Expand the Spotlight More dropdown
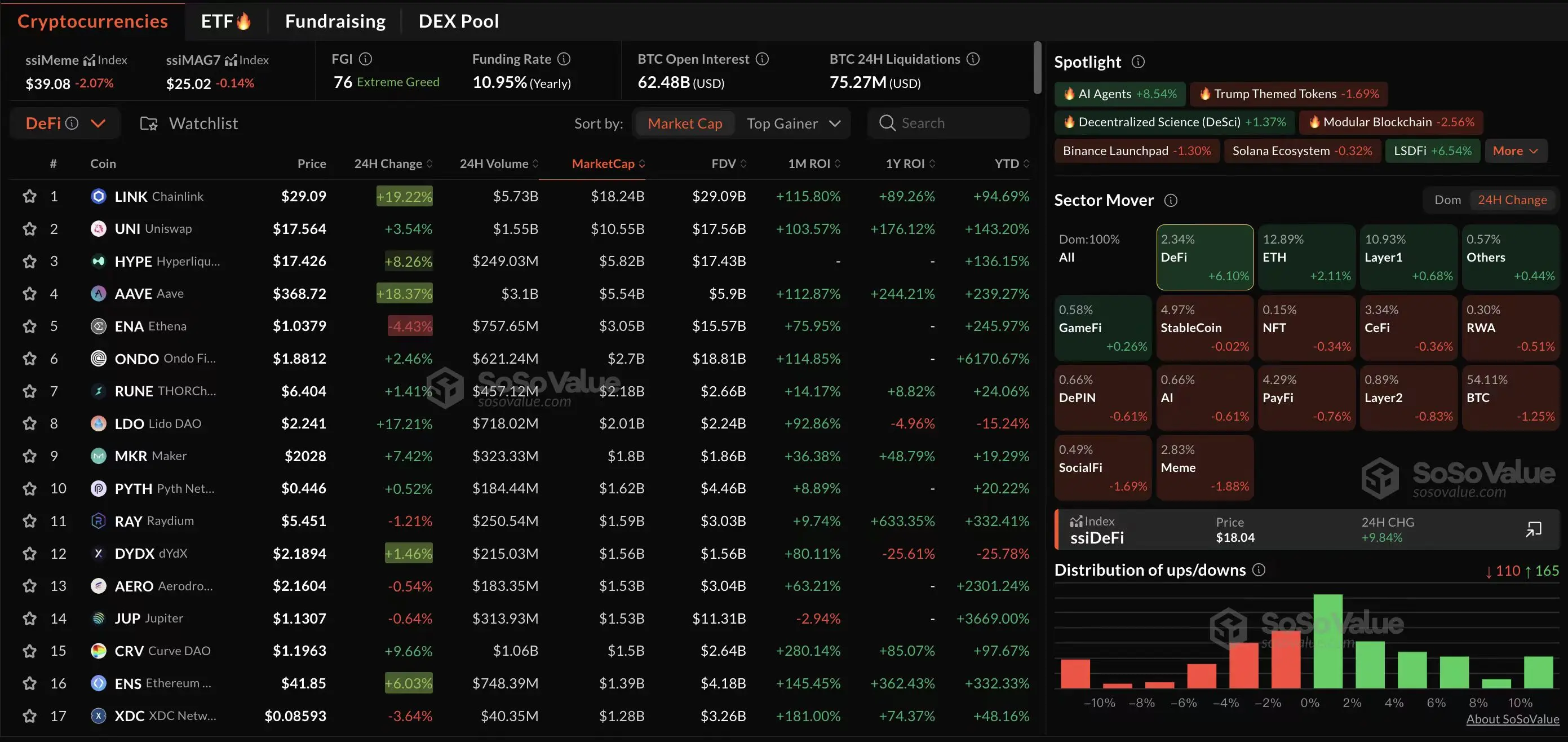 pos(1515,151)
